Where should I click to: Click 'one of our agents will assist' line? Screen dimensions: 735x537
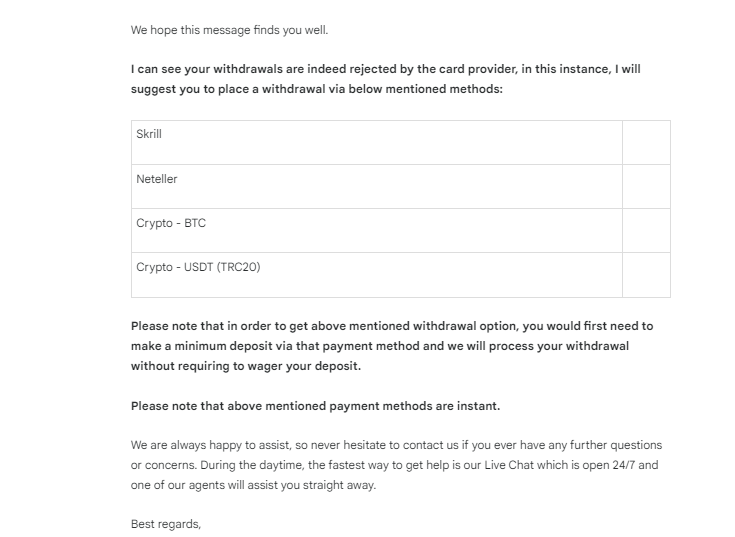click(253, 485)
